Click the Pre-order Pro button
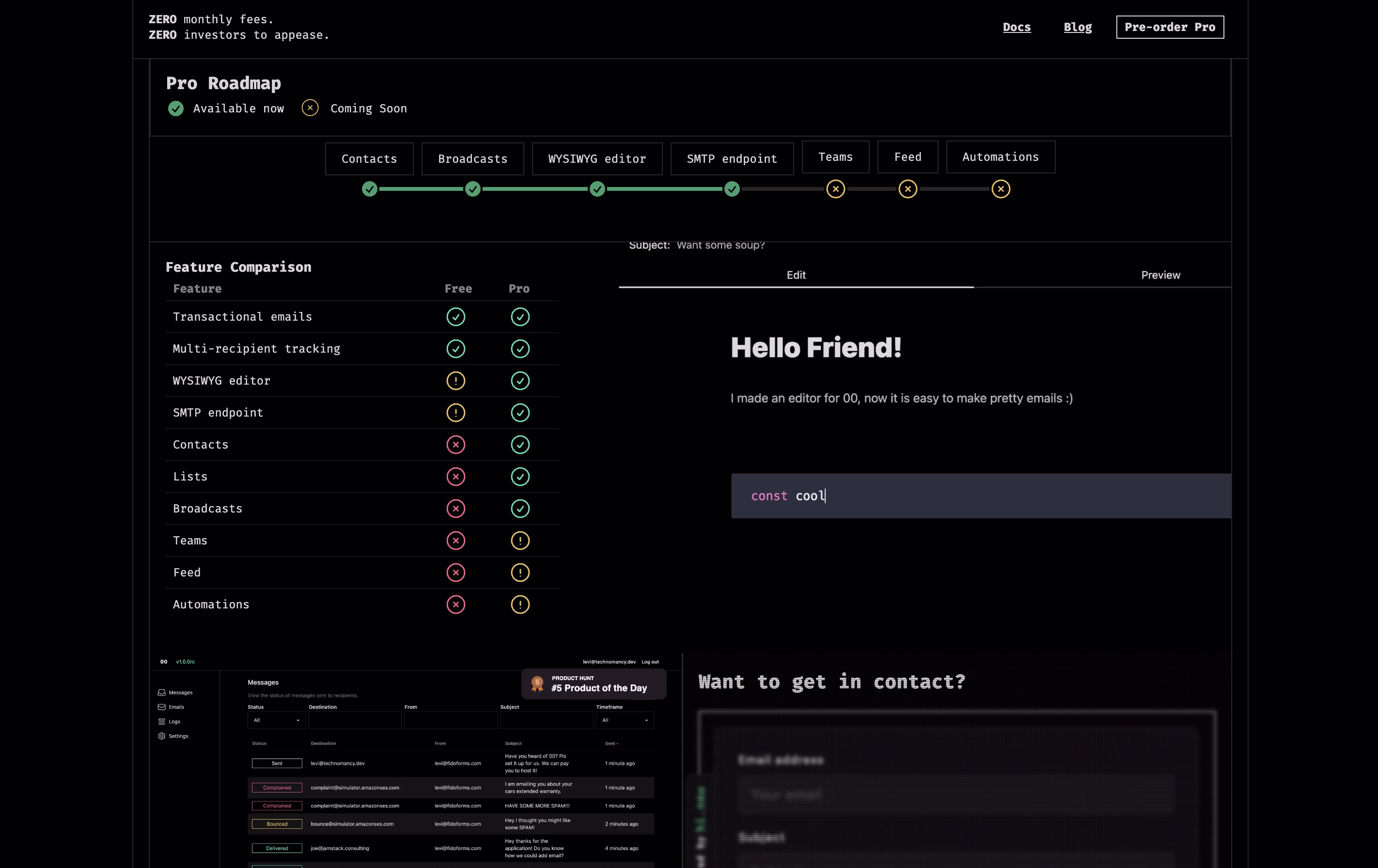Screen dimensions: 1378x868 click(x=1170, y=27)
